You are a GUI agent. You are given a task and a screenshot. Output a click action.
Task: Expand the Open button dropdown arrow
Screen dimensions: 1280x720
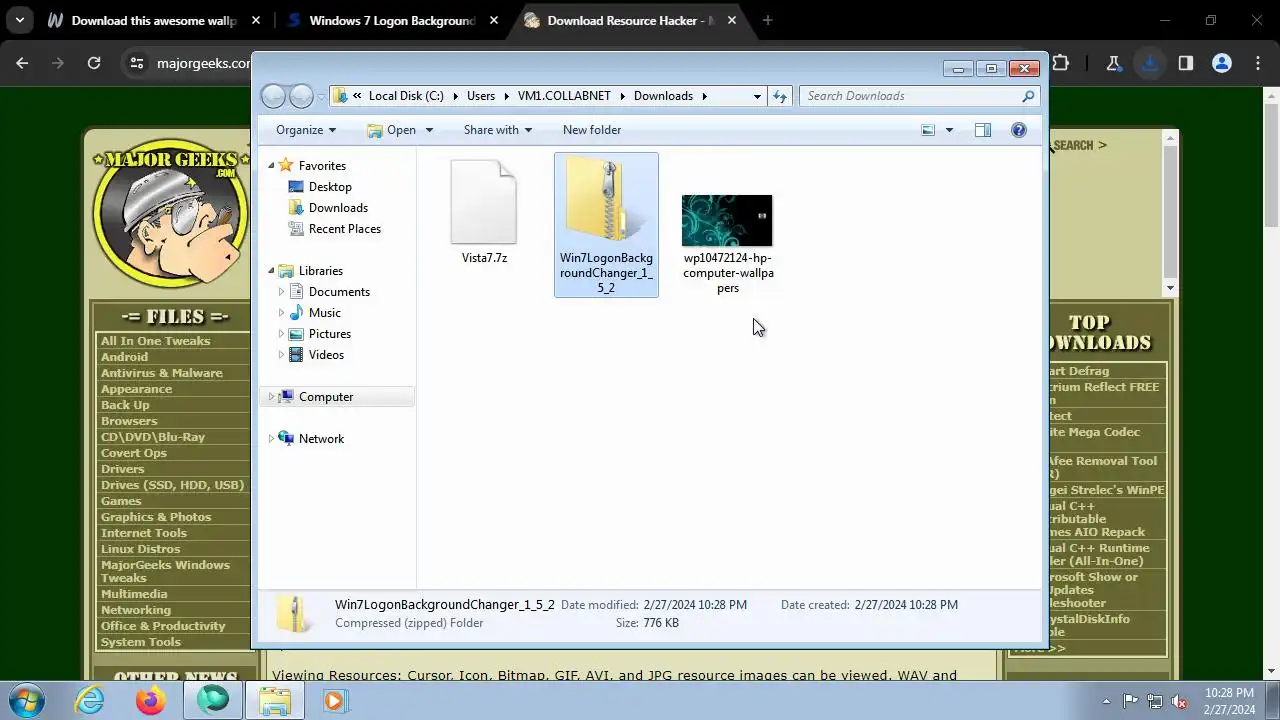[429, 130]
